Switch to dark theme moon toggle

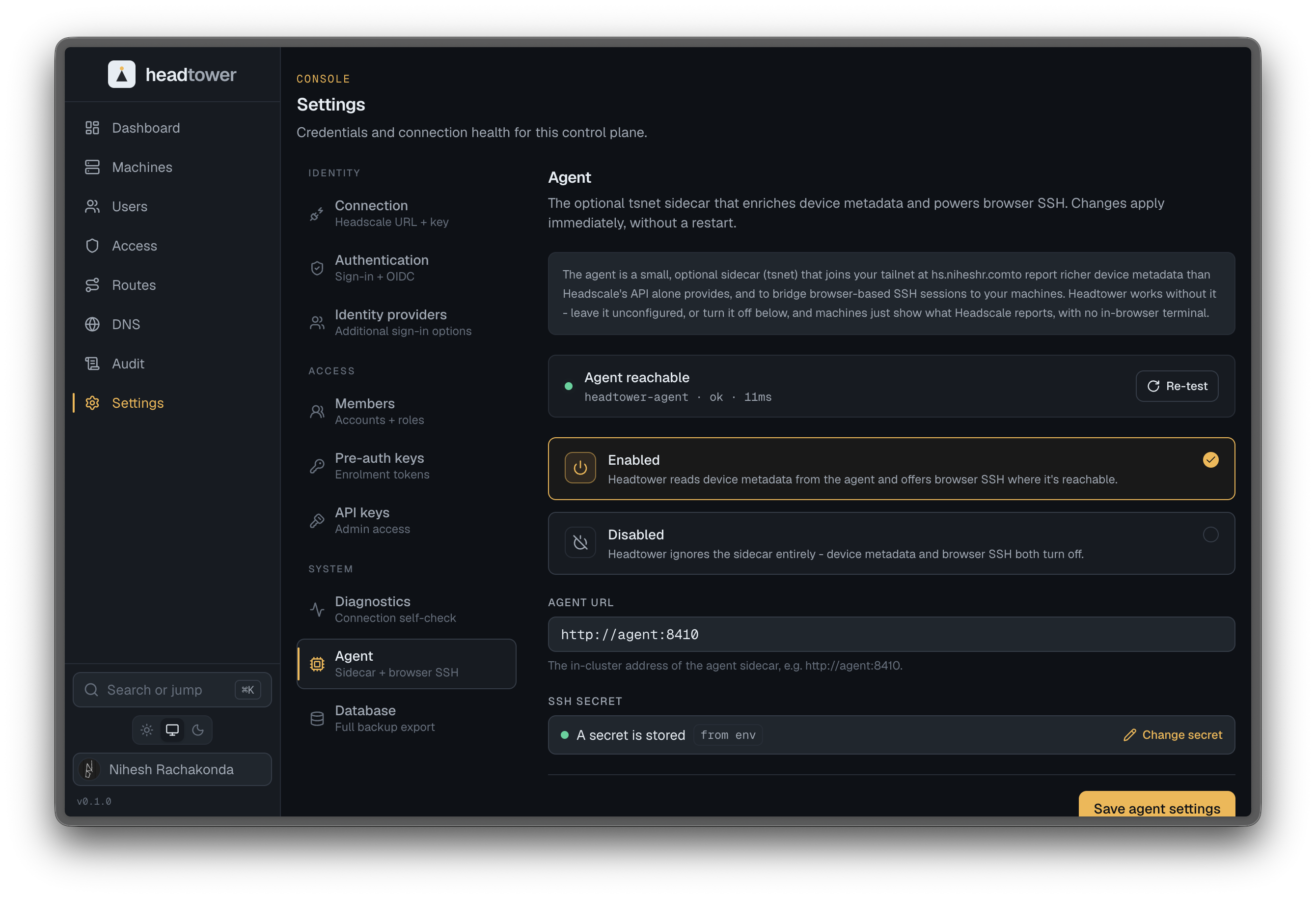point(198,730)
